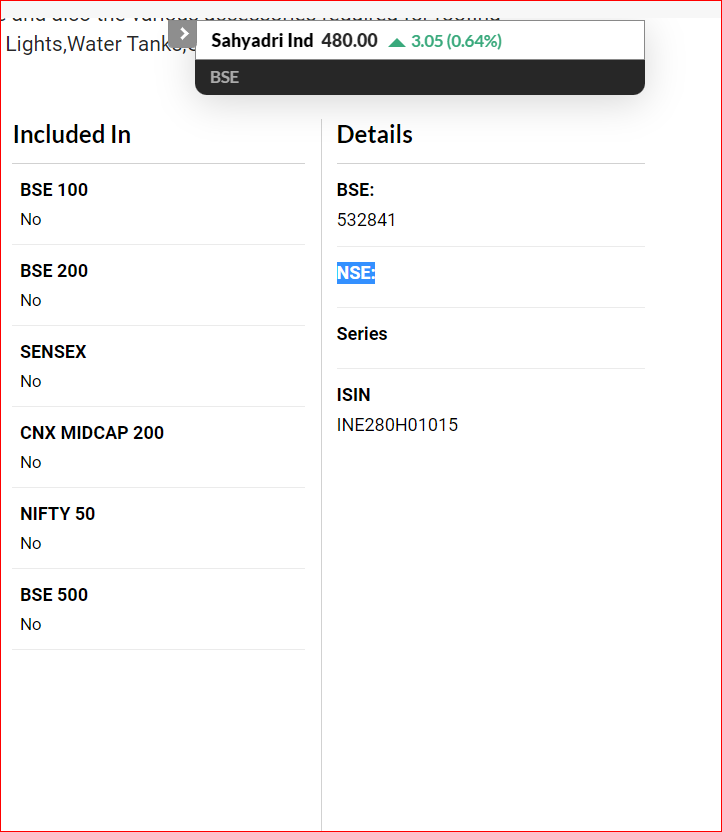
Task: Select the BSE tab below the ticker
Action: [224, 77]
